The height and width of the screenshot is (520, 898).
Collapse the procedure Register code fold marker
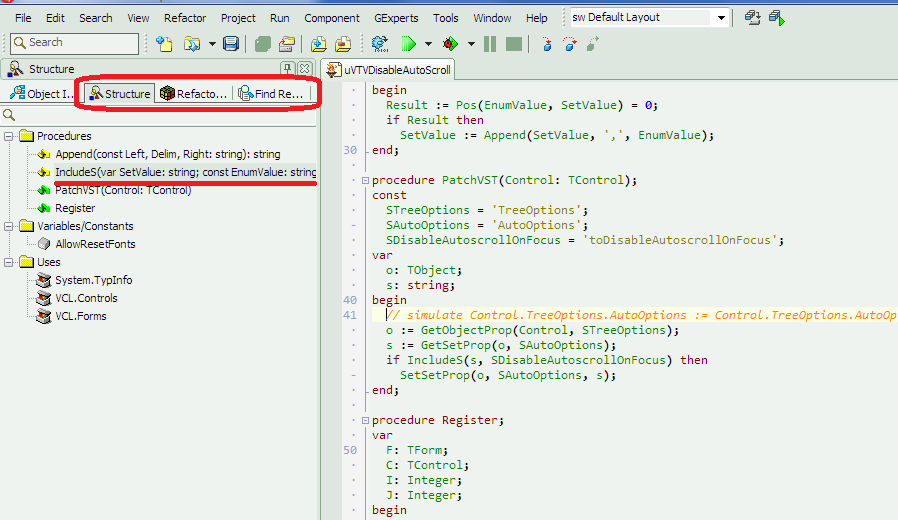pos(365,420)
